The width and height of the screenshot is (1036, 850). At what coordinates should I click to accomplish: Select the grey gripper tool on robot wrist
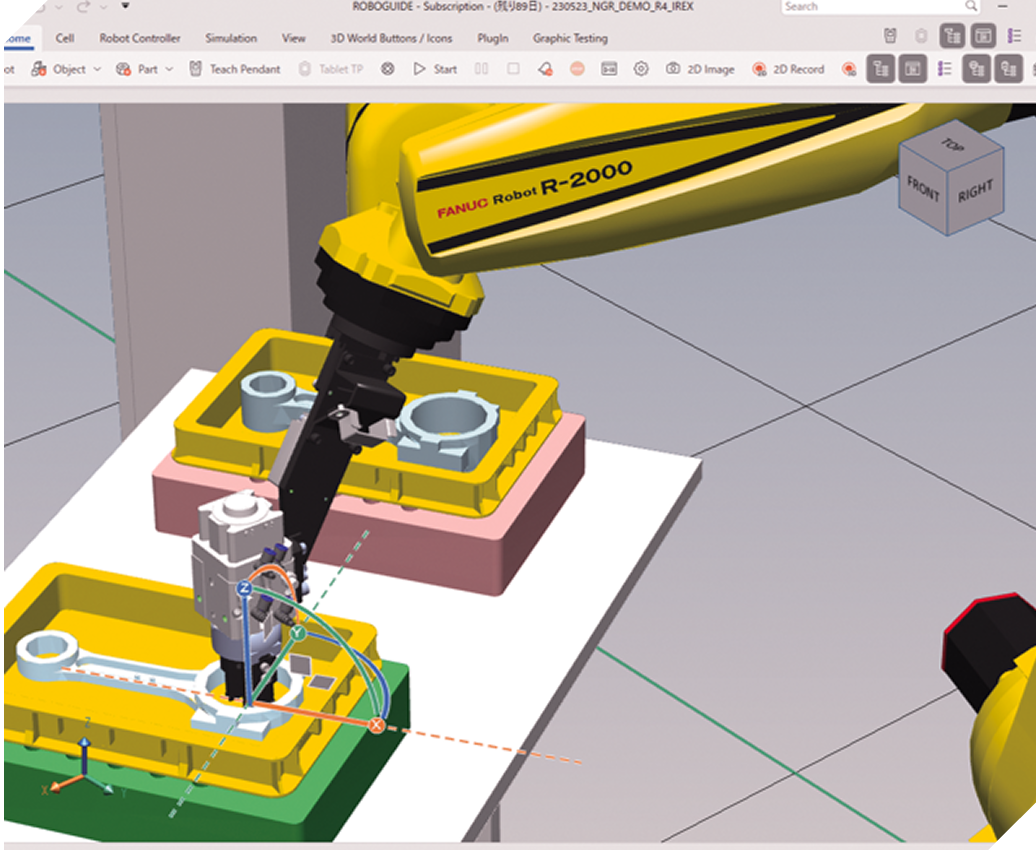tap(238, 568)
